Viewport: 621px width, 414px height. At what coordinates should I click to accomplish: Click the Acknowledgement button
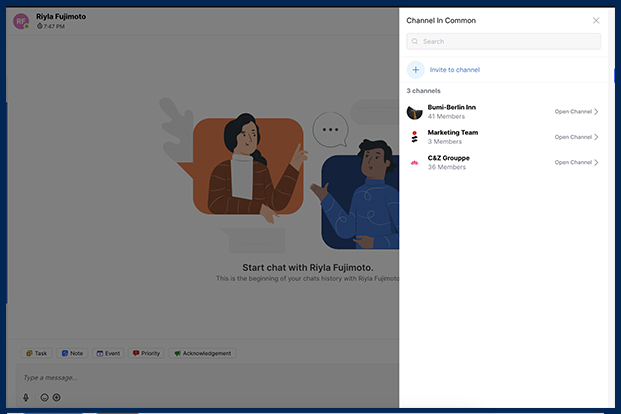click(x=202, y=353)
